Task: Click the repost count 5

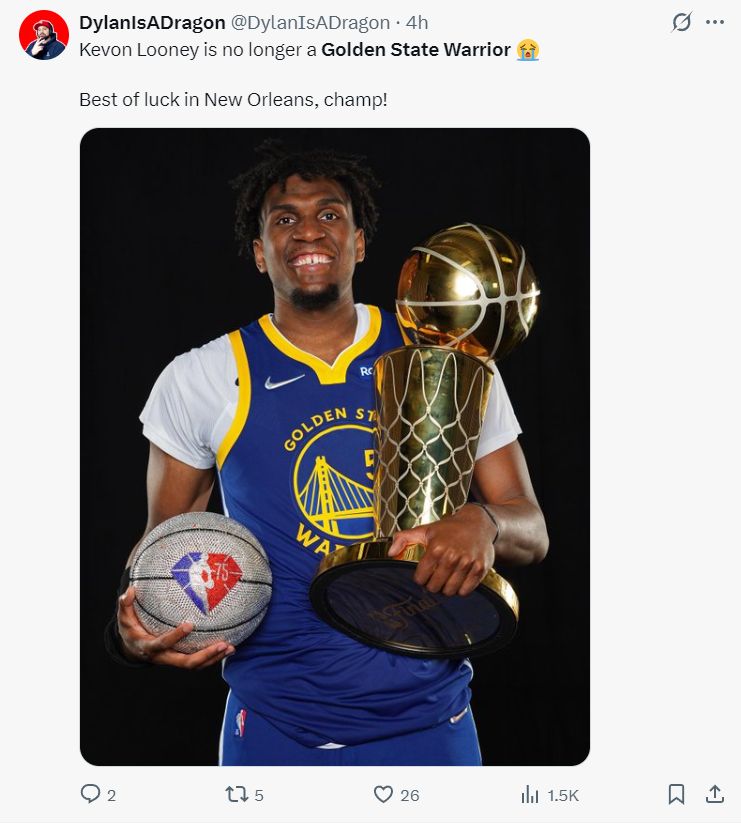Action: (259, 796)
